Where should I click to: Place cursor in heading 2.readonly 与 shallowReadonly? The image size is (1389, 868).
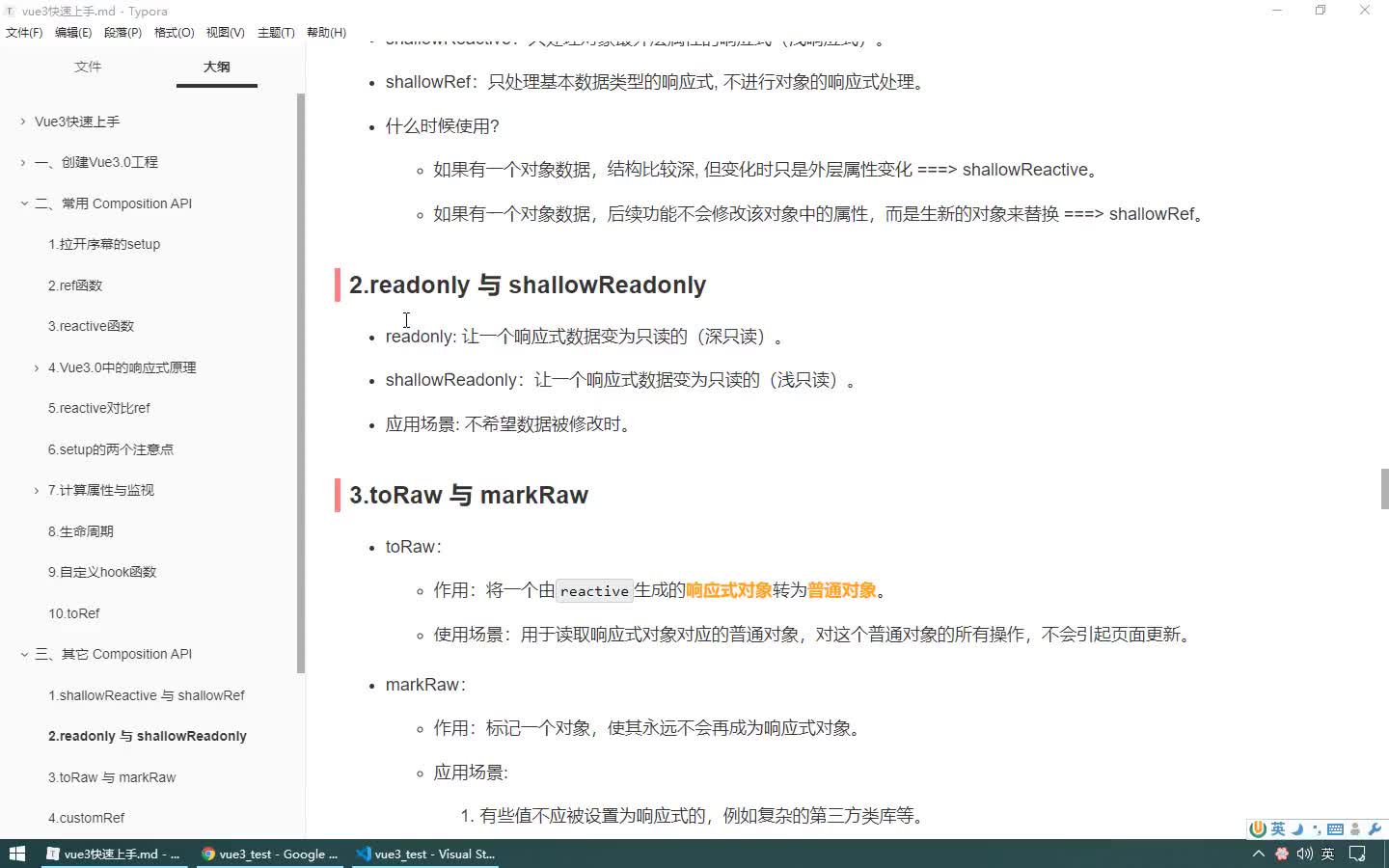[528, 285]
